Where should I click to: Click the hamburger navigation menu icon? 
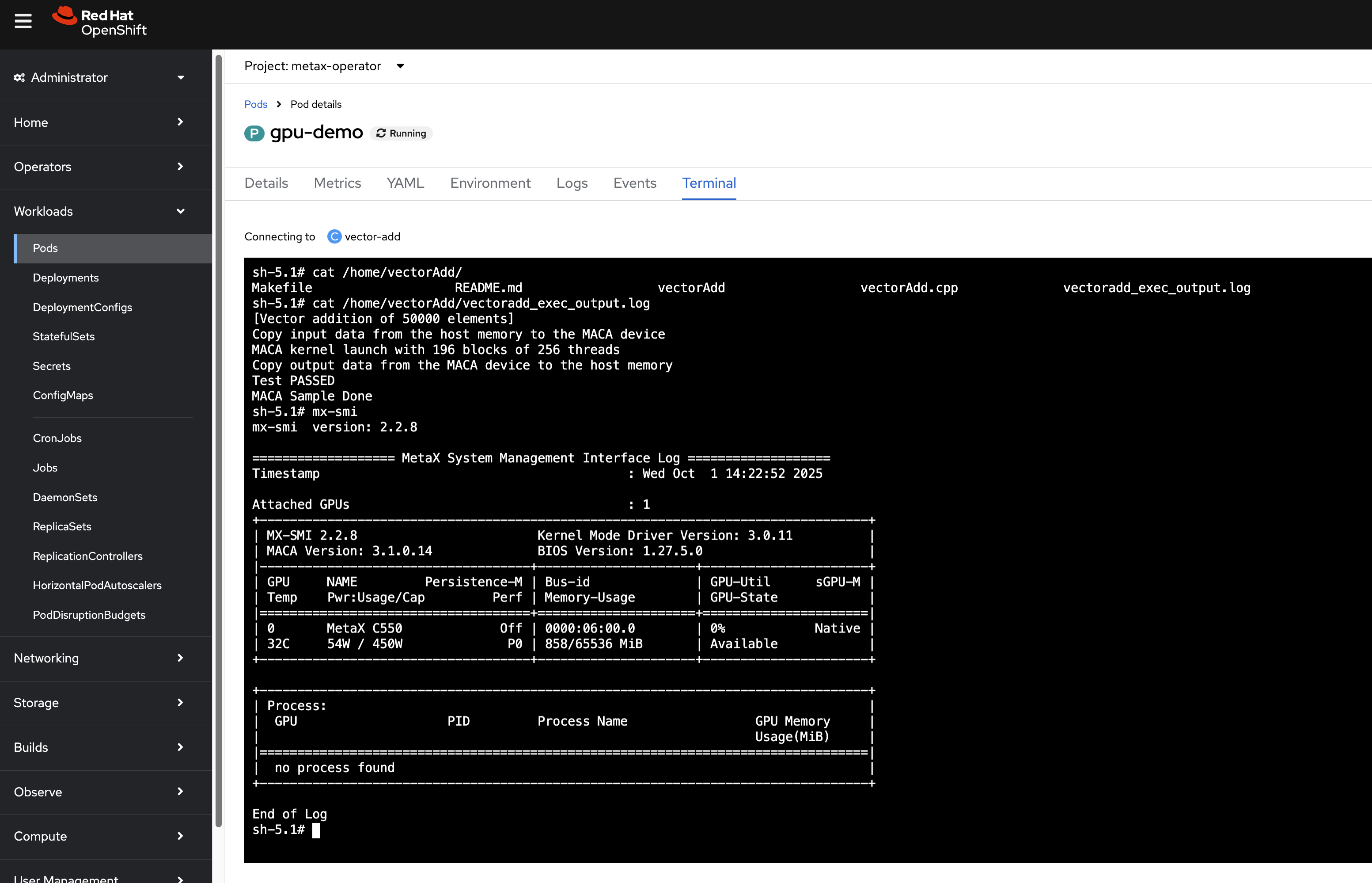23,22
